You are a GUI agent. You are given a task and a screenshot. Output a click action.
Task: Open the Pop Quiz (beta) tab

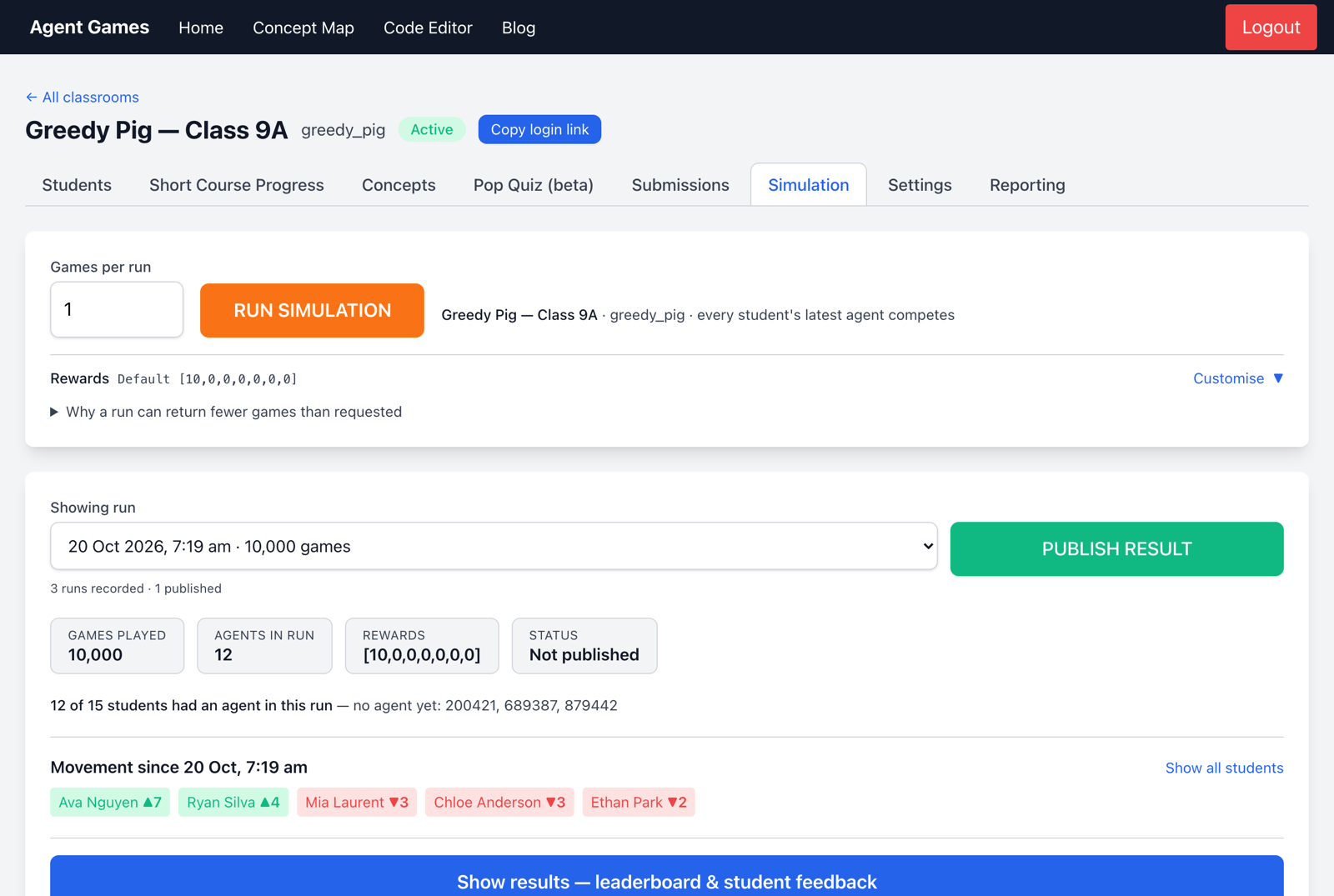(x=534, y=185)
